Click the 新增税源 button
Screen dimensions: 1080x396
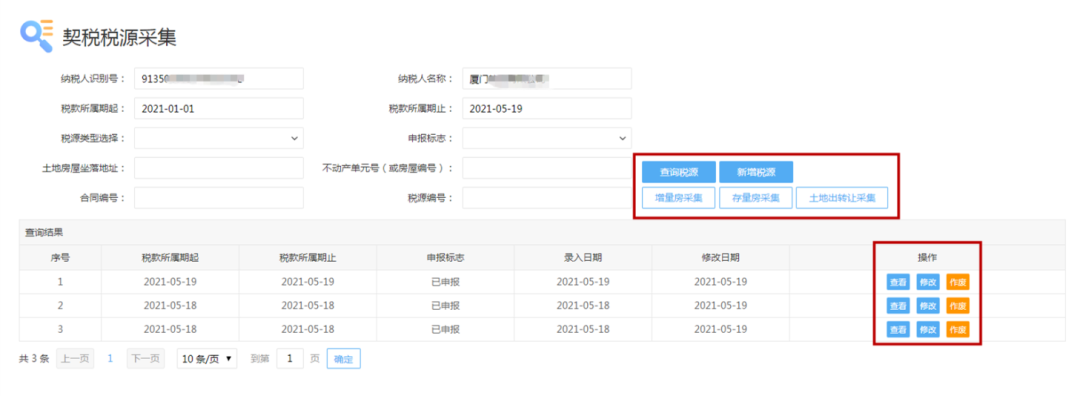point(756,172)
